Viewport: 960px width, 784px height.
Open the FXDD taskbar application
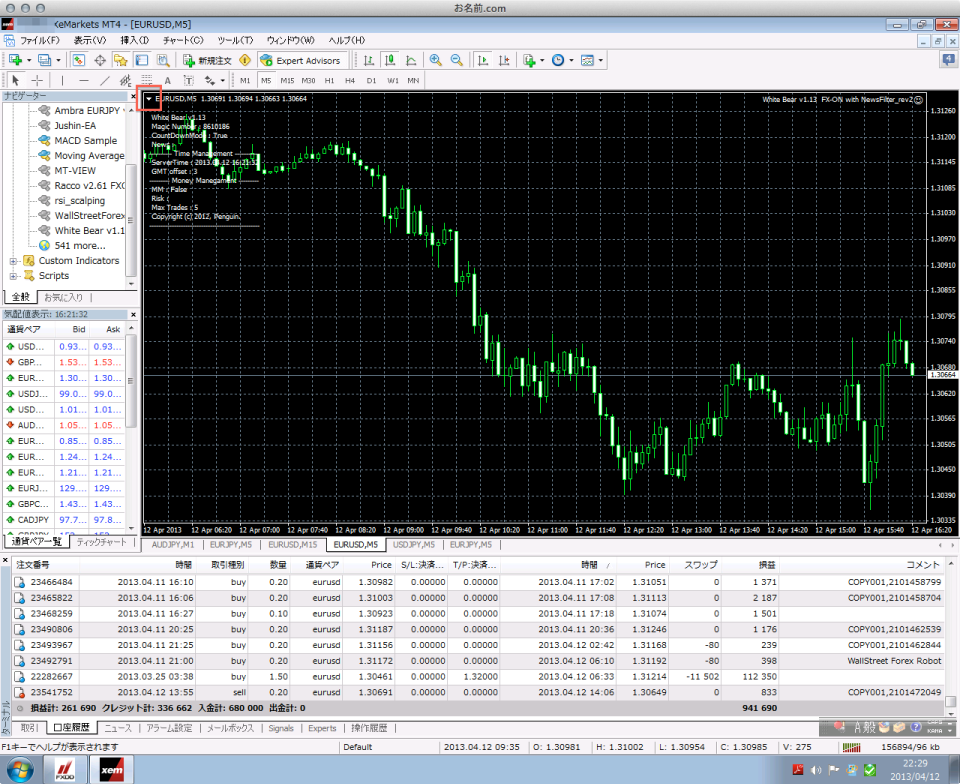point(66,769)
